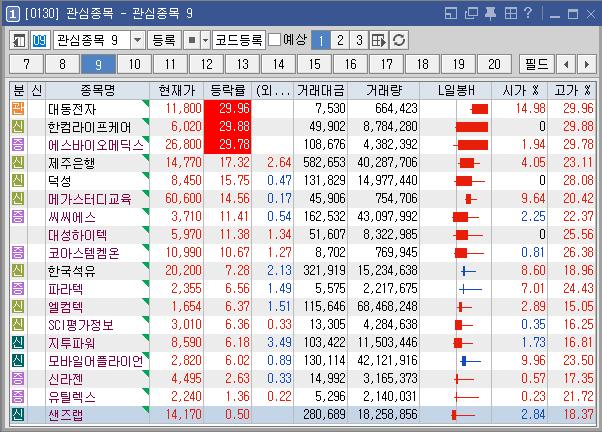Viewport: 602px width, 432px height.
Task: Select the SCI평가정보 stock name
Action: coord(81,325)
